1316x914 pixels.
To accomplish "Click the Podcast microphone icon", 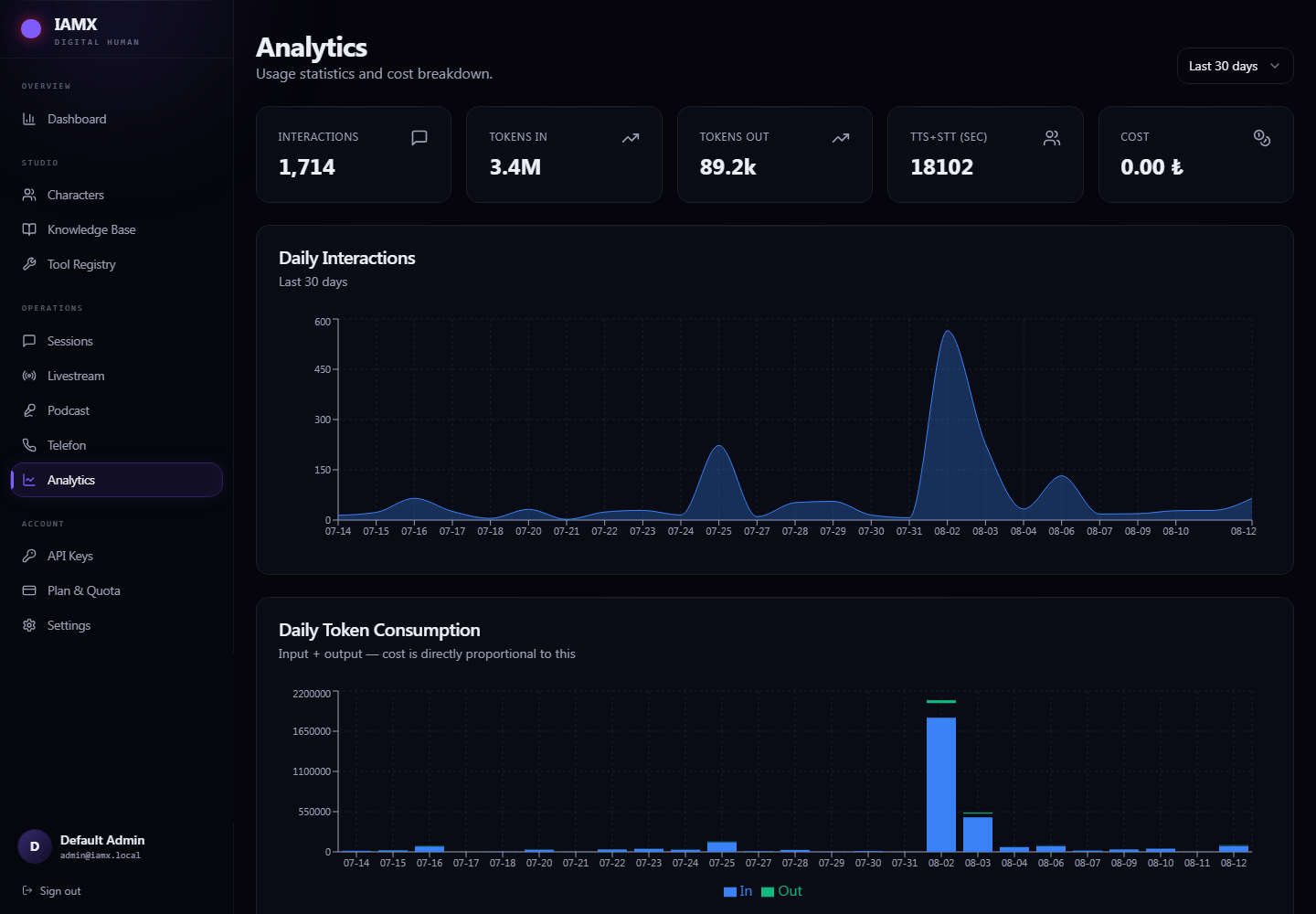I will point(29,410).
